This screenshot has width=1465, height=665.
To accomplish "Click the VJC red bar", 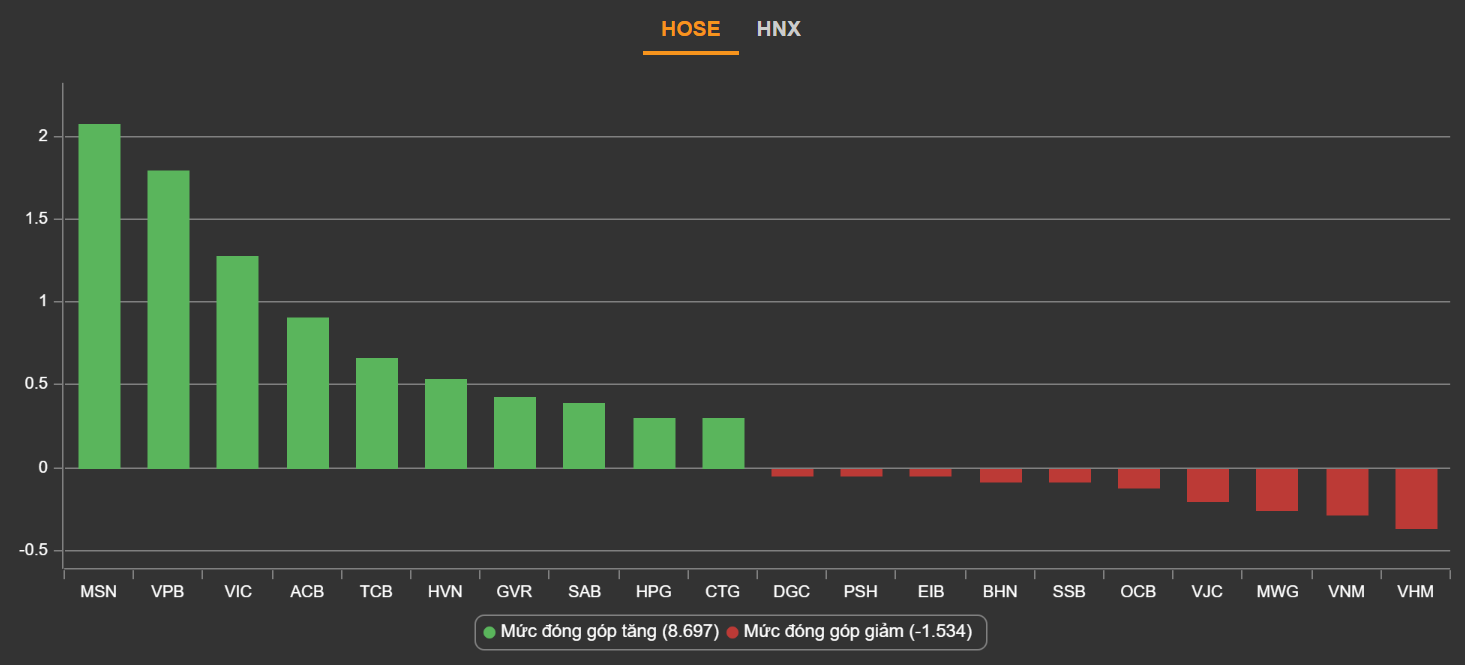I will coord(1208,485).
